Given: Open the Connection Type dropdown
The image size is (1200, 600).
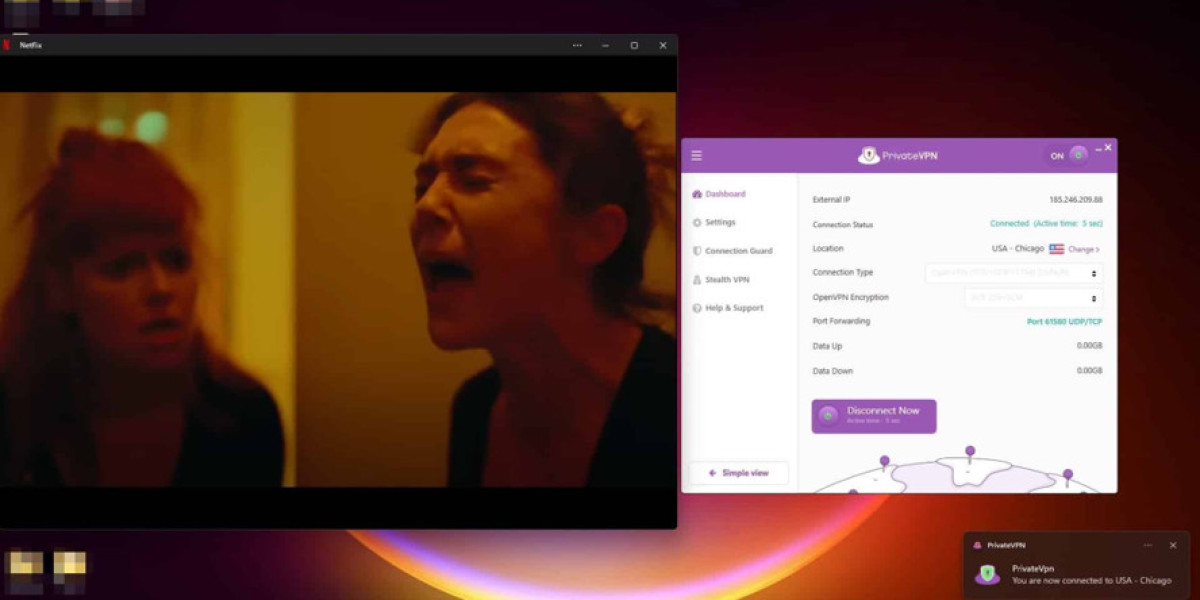Looking at the screenshot, I should [x=1013, y=273].
